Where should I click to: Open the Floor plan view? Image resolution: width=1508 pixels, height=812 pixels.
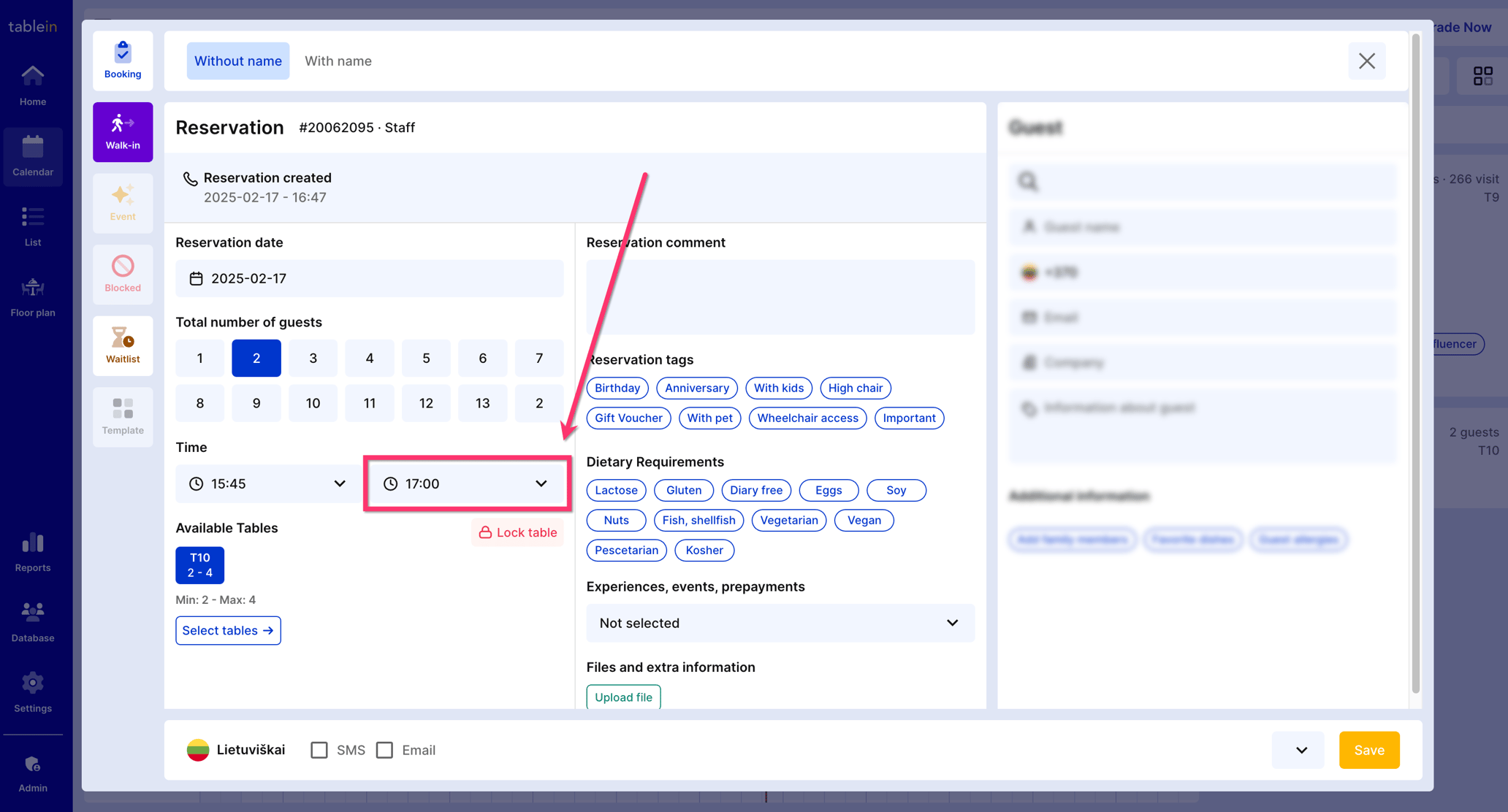(x=33, y=297)
